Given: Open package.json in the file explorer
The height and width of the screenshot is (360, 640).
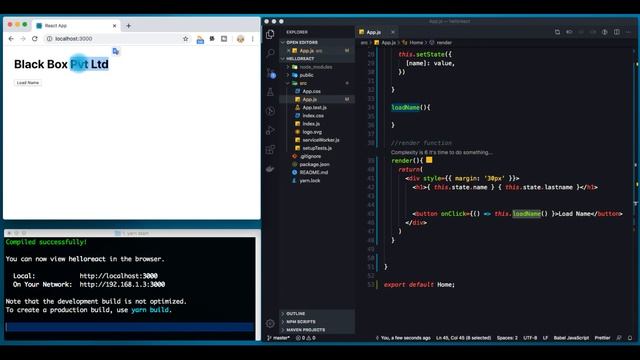Looking at the screenshot, I should (317, 164).
